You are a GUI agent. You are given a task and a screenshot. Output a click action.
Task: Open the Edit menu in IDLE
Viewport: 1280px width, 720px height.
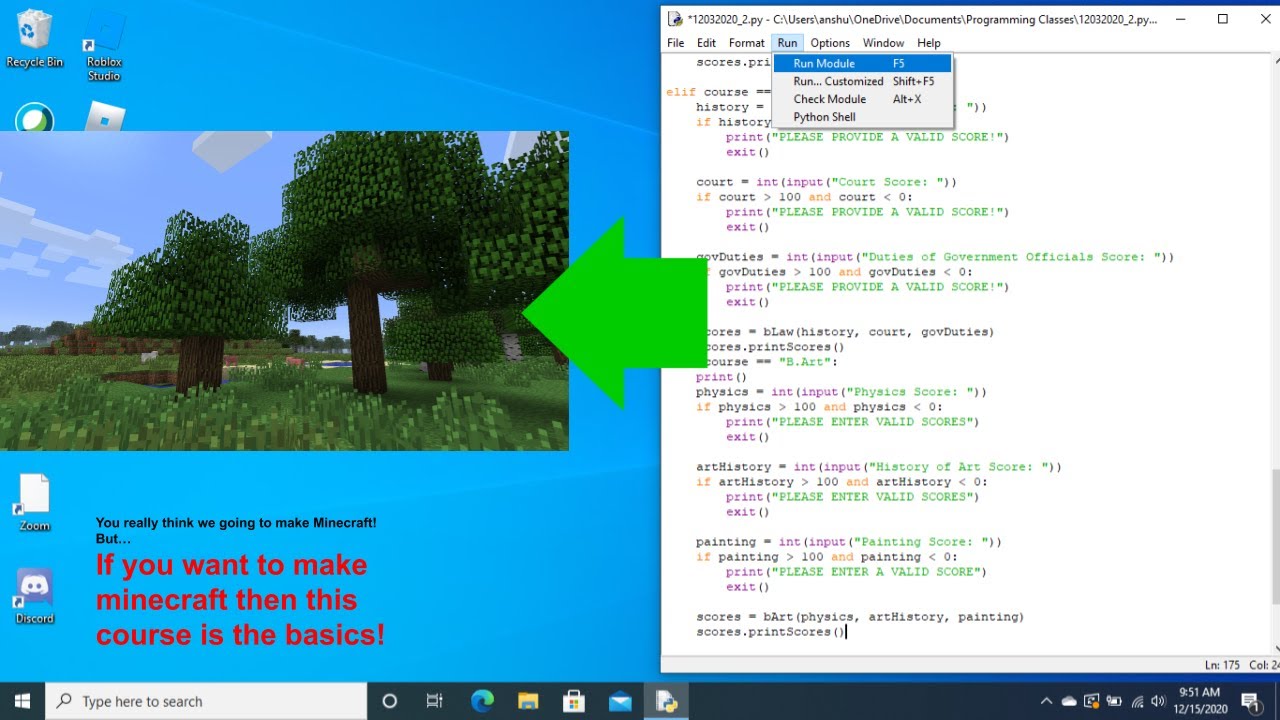click(706, 43)
